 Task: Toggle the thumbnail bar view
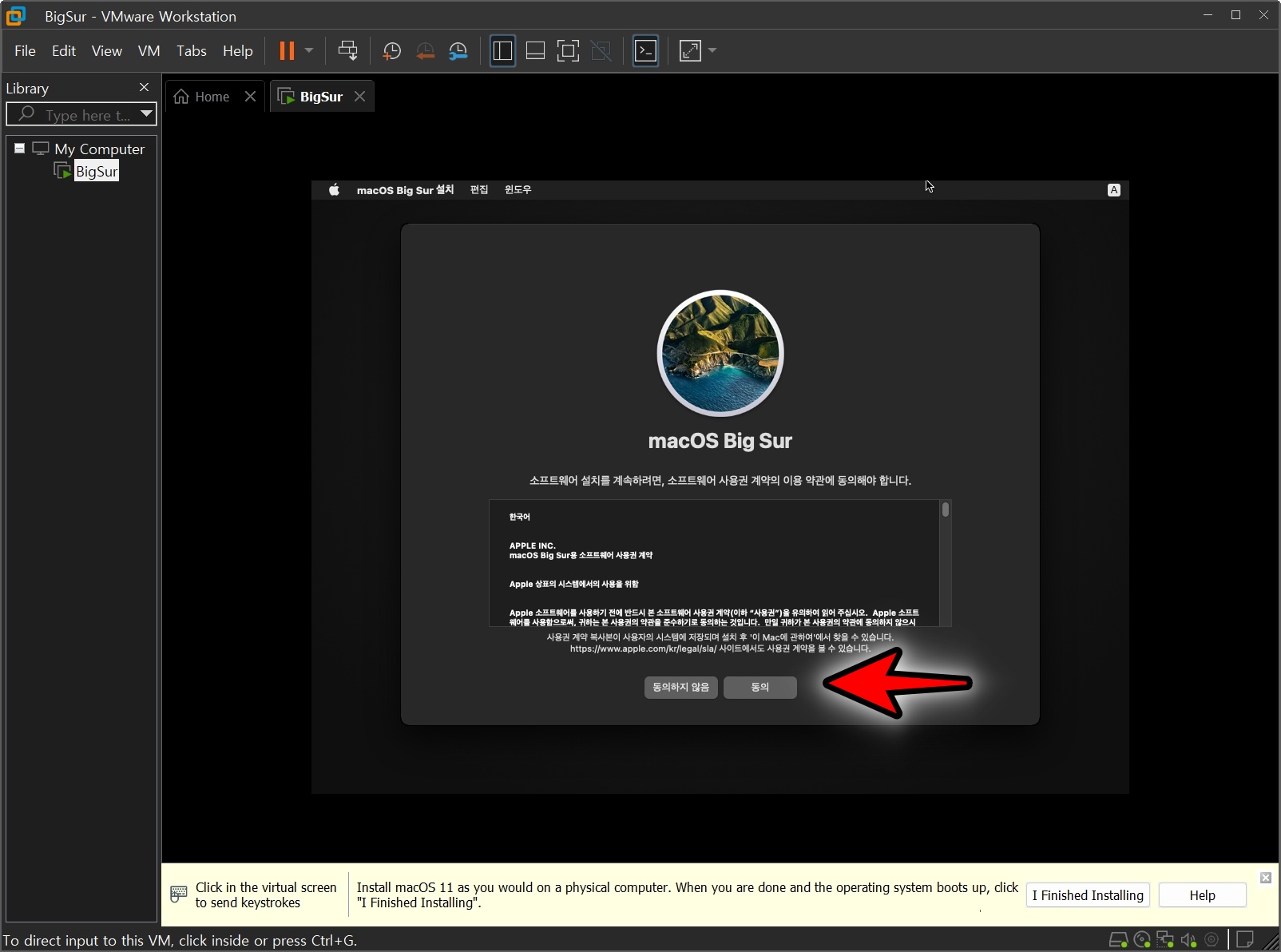[535, 51]
